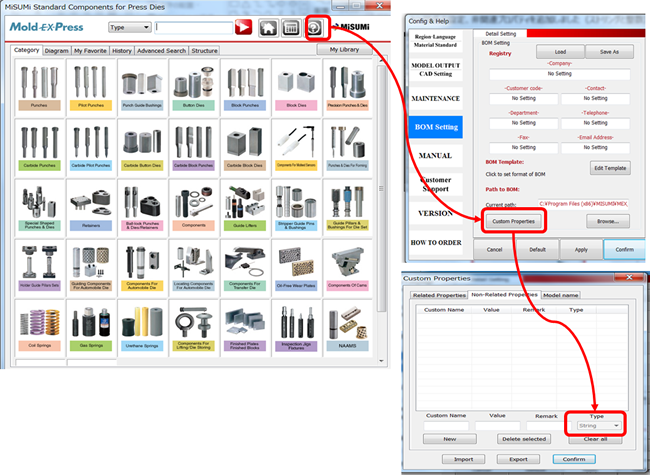This screenshot has width=650, height=475.
Task: Click the Custom Properties button
Action: tap(513, 221)
